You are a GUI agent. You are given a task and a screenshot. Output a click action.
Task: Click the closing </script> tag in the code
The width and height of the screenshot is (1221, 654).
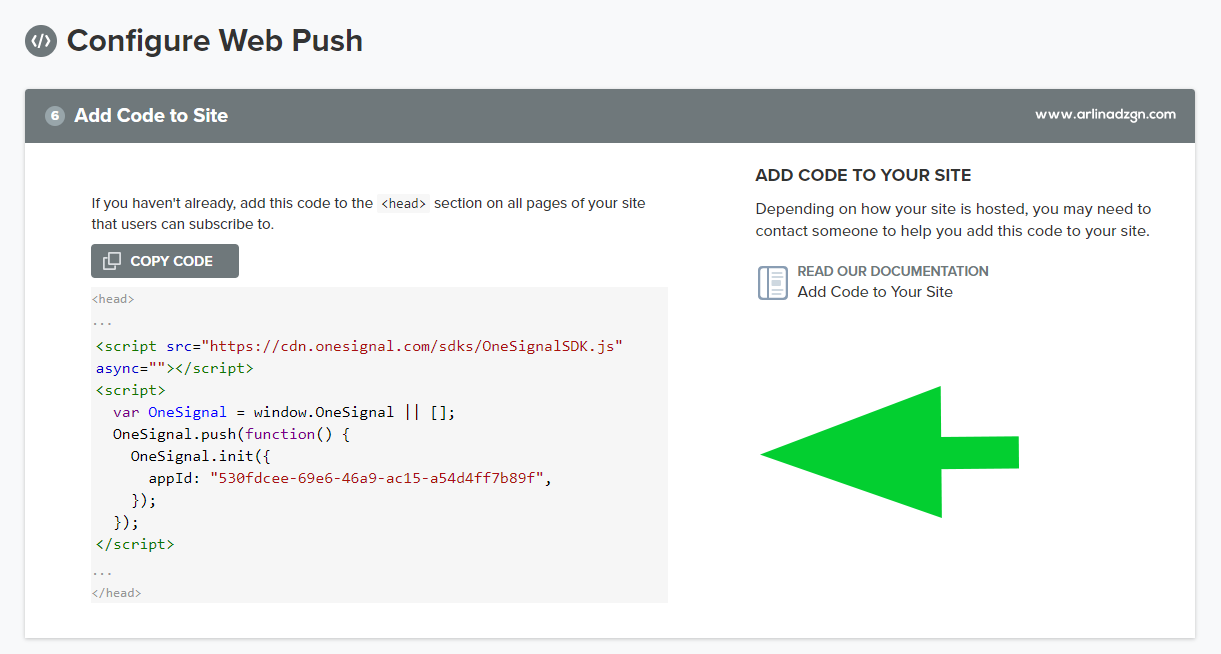pyautogui.click(x=135, y=544)
